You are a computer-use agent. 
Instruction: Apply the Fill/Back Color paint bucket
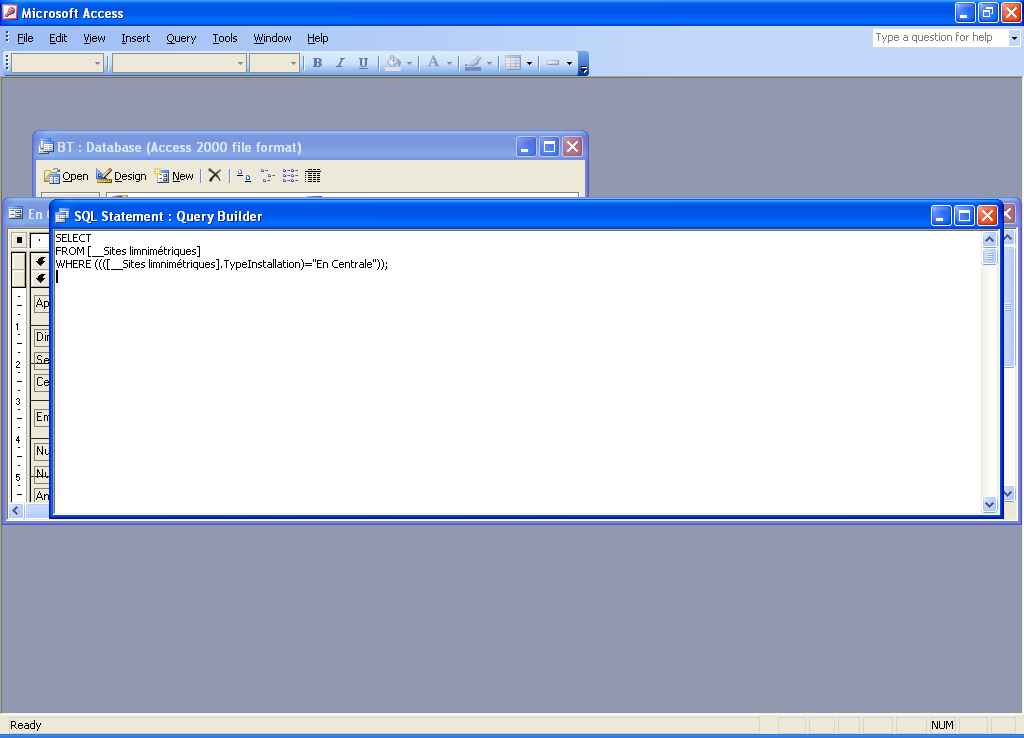point(393,63)
